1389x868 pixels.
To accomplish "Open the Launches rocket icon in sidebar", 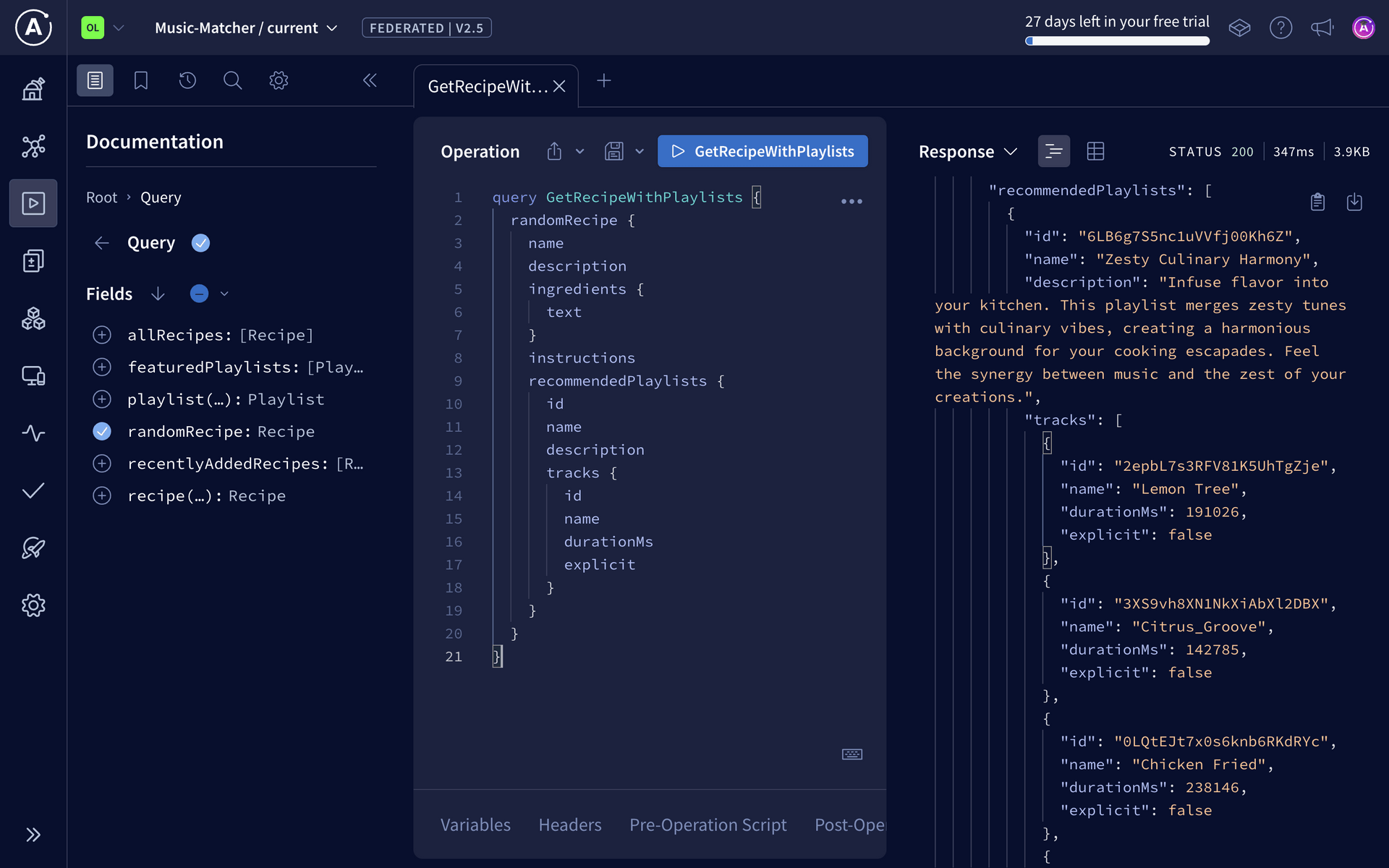I will [x=33, y=548].
